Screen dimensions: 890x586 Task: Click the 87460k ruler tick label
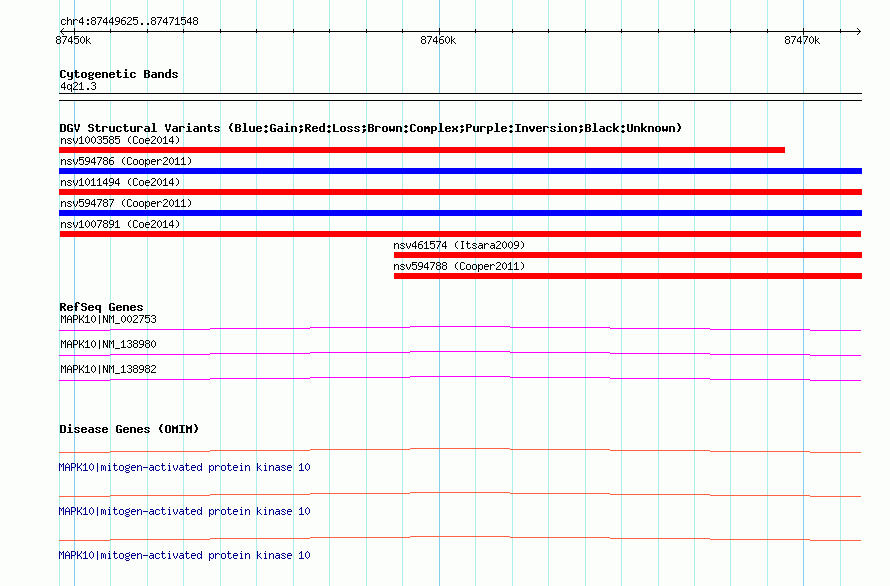click(x=438, y=40)
